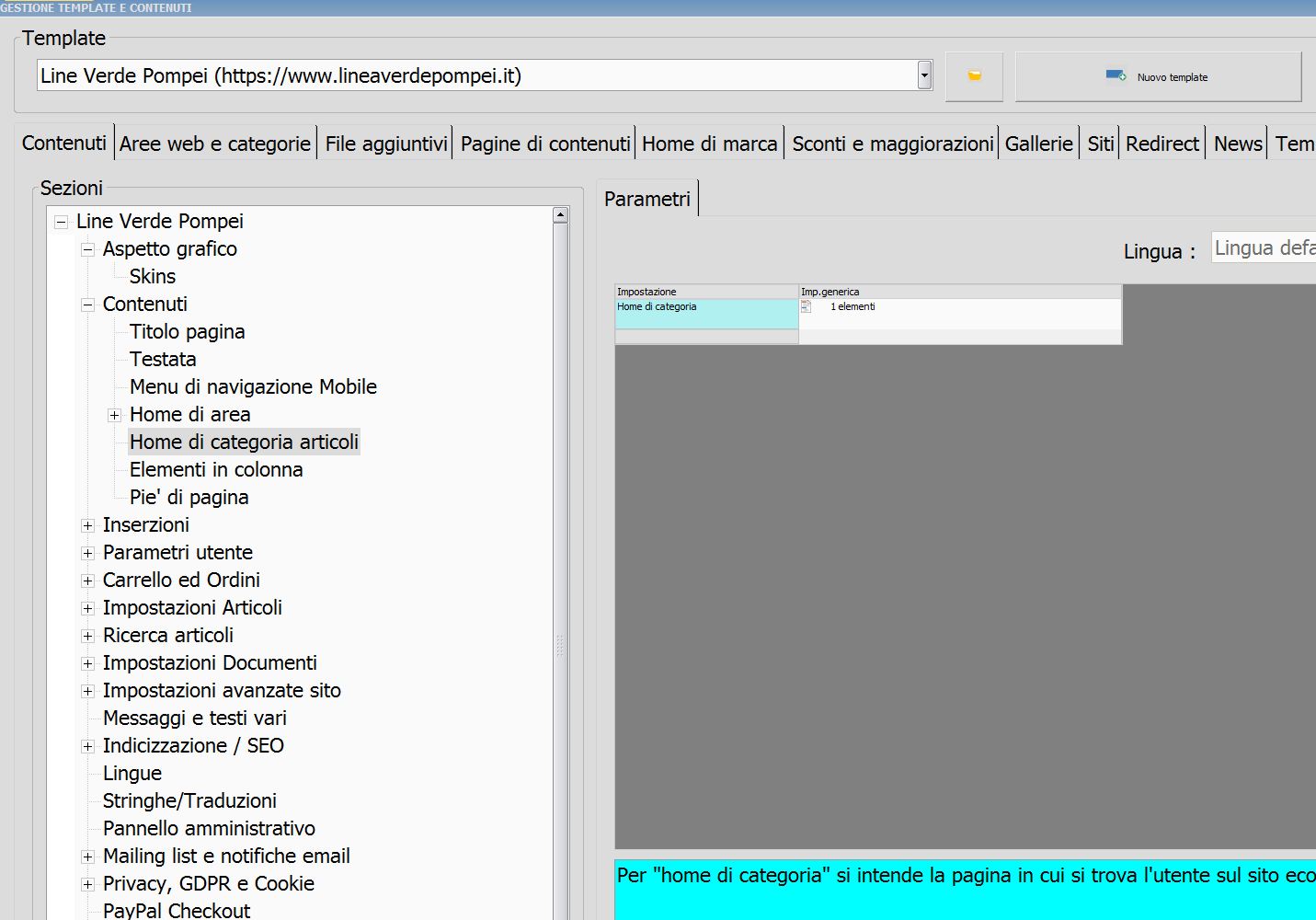Screen dimensions: 1316x920
Task: Switch to Sconti e maggiorazioni tab
Action: click(893, 144)
